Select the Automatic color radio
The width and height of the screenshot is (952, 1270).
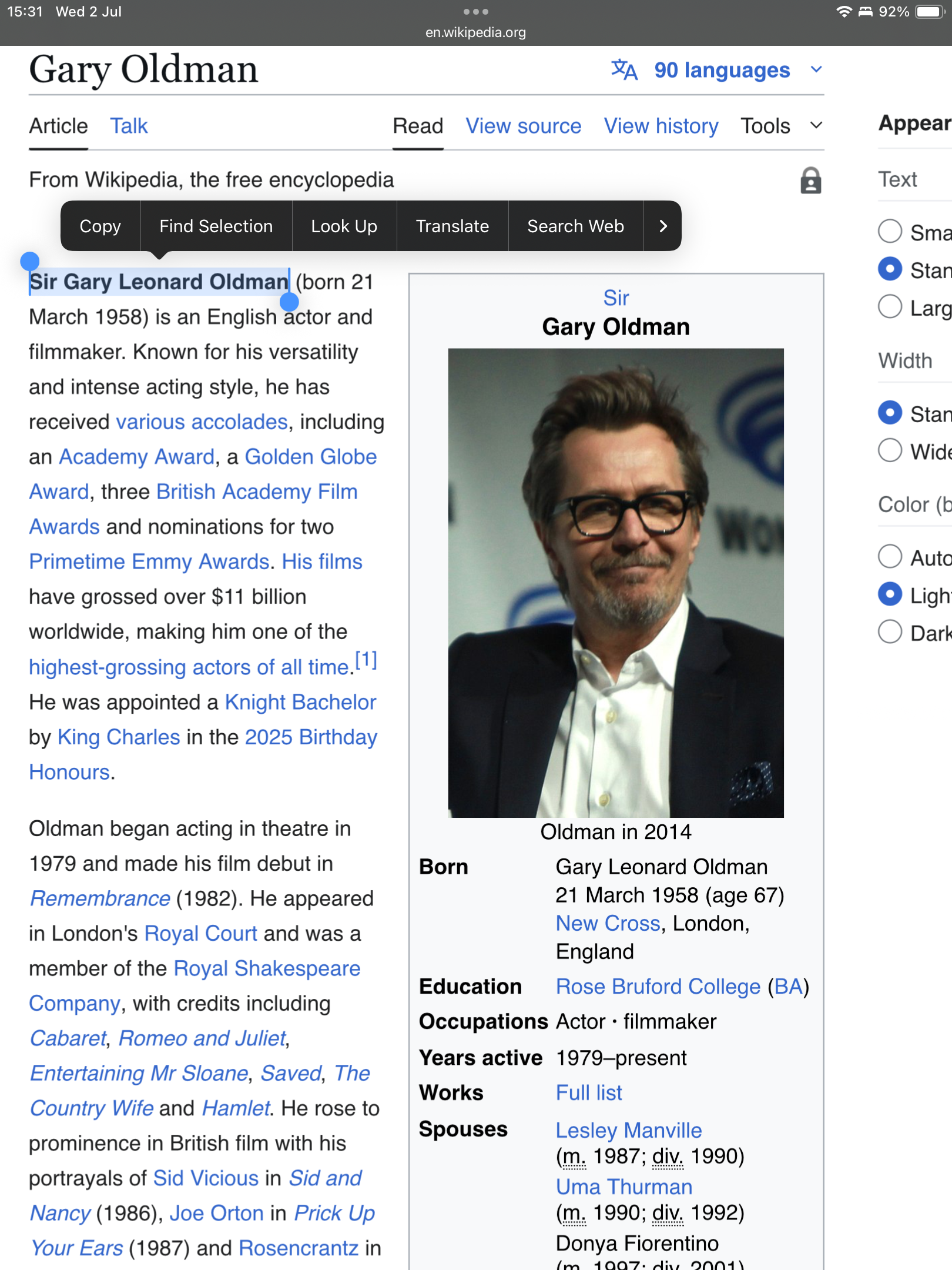pyautogui.click(x=890, y=556)
